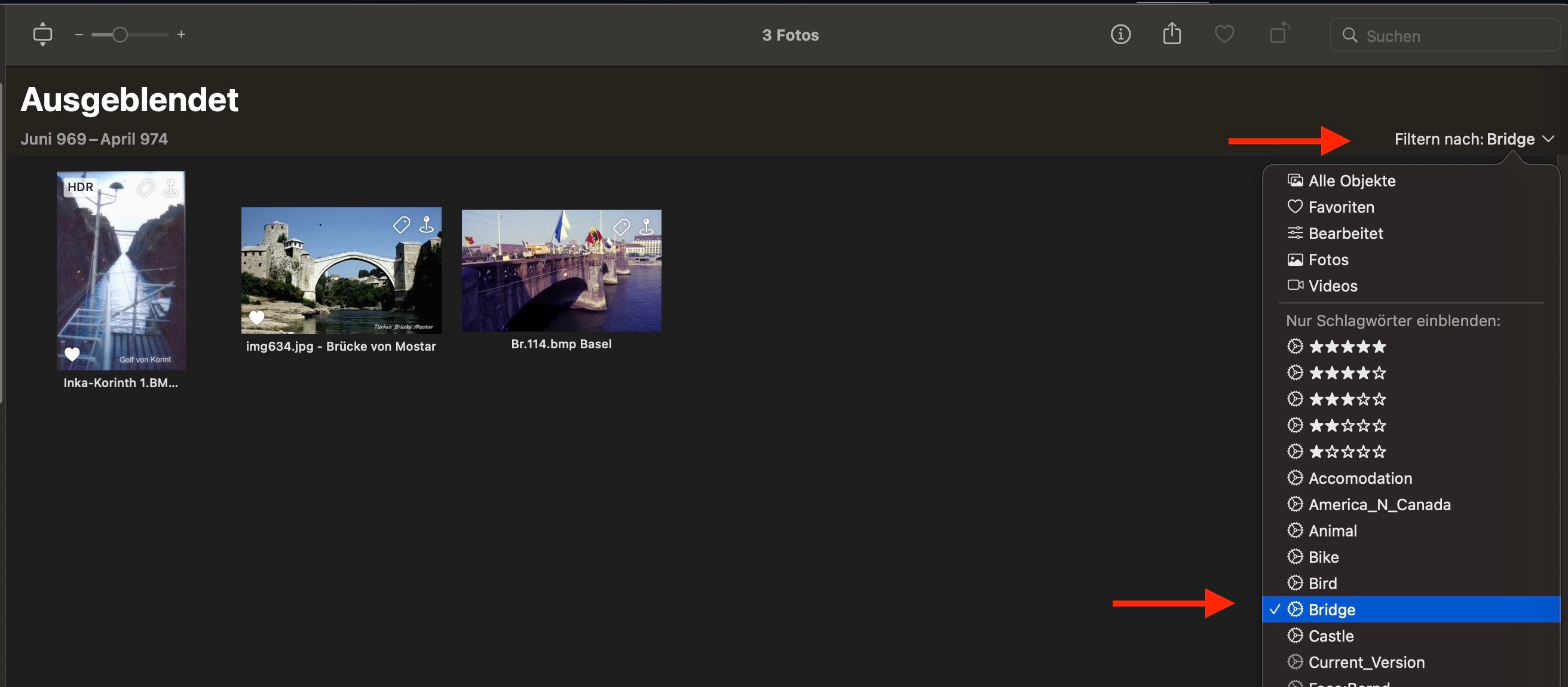
Task: Click heart badge on Inka-Korinth photo
Action: click(72, 354)
